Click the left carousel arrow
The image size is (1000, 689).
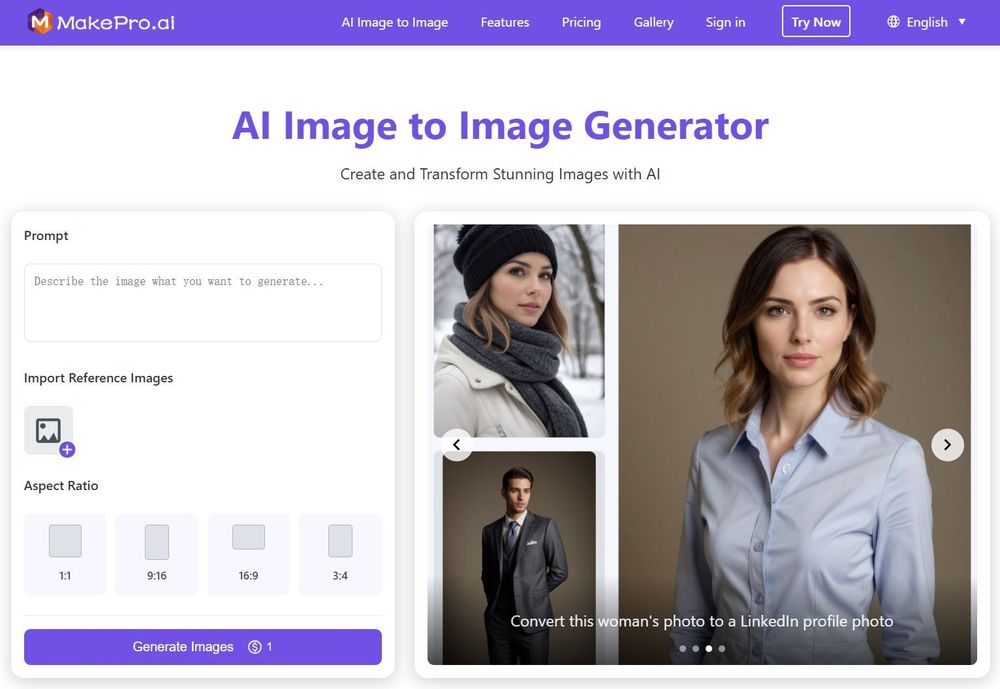(457, 445)
